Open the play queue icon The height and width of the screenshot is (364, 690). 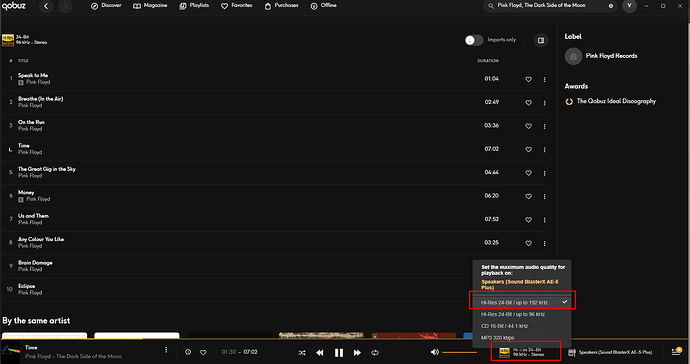coord(676,352)
